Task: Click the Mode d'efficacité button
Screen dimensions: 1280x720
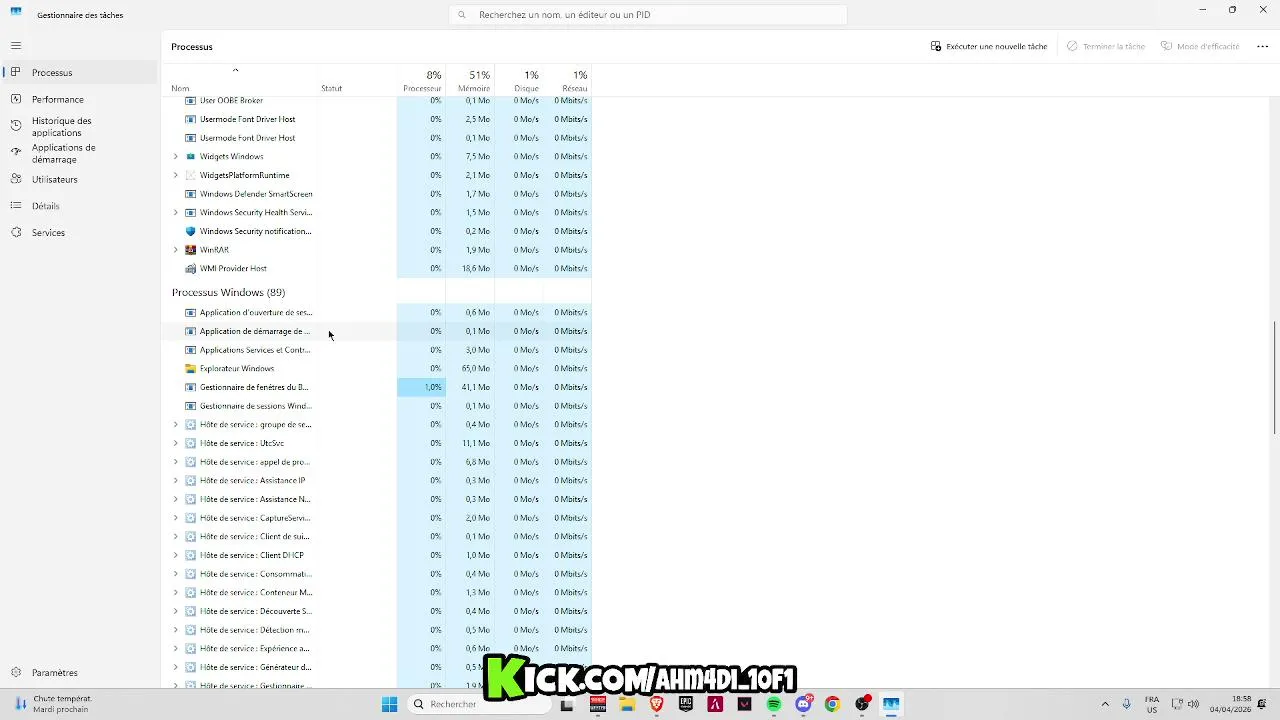Action: click(1200, 46)
